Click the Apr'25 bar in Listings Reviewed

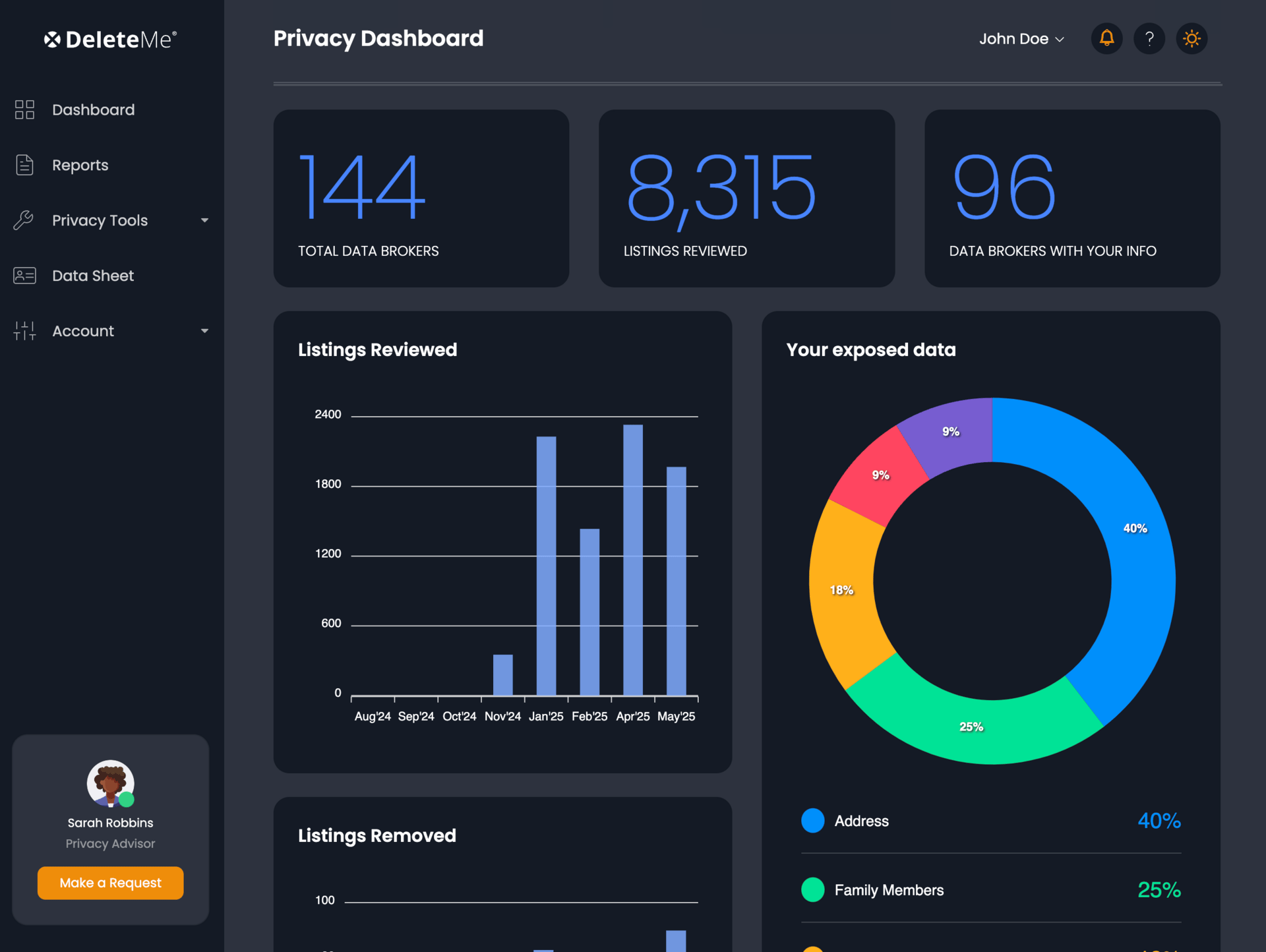tap(632, 560)
